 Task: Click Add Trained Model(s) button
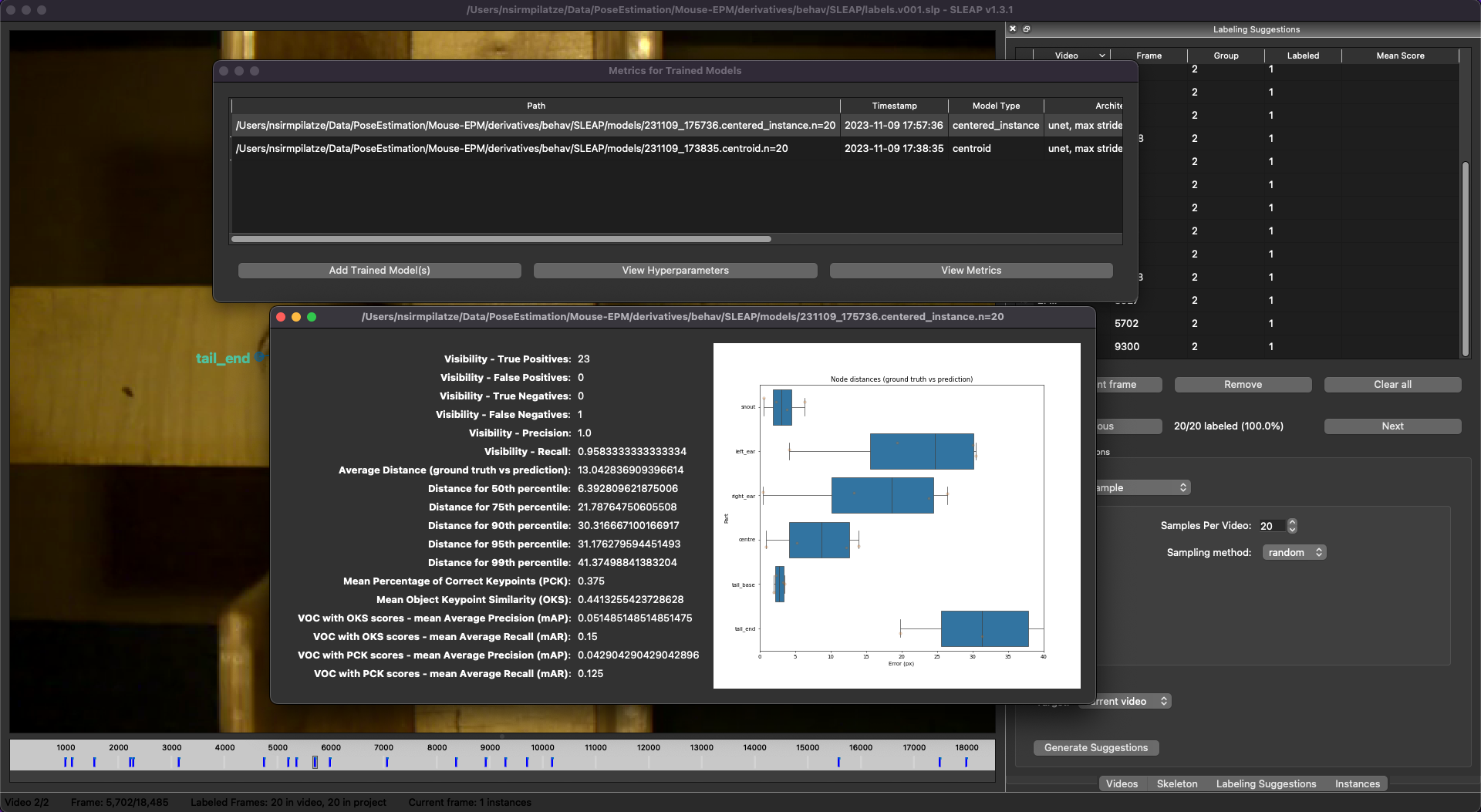(x=380, y=271)
